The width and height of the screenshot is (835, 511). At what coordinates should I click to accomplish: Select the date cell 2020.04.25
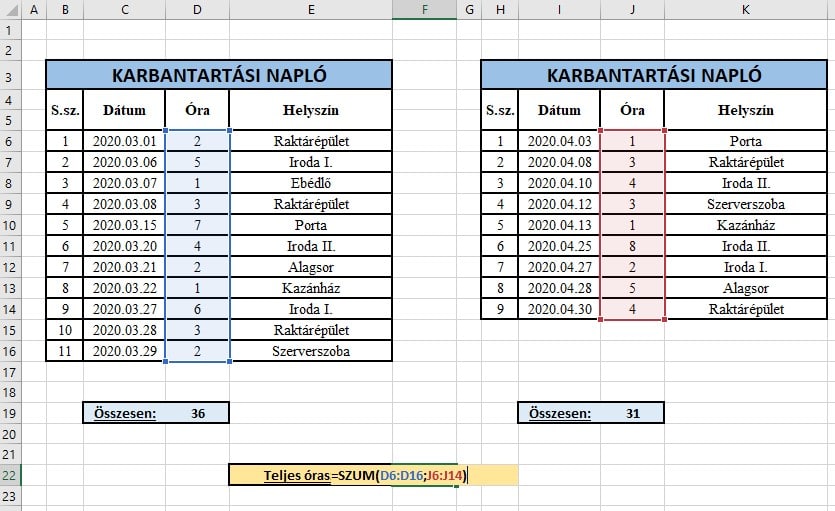(x=560, y=246)
